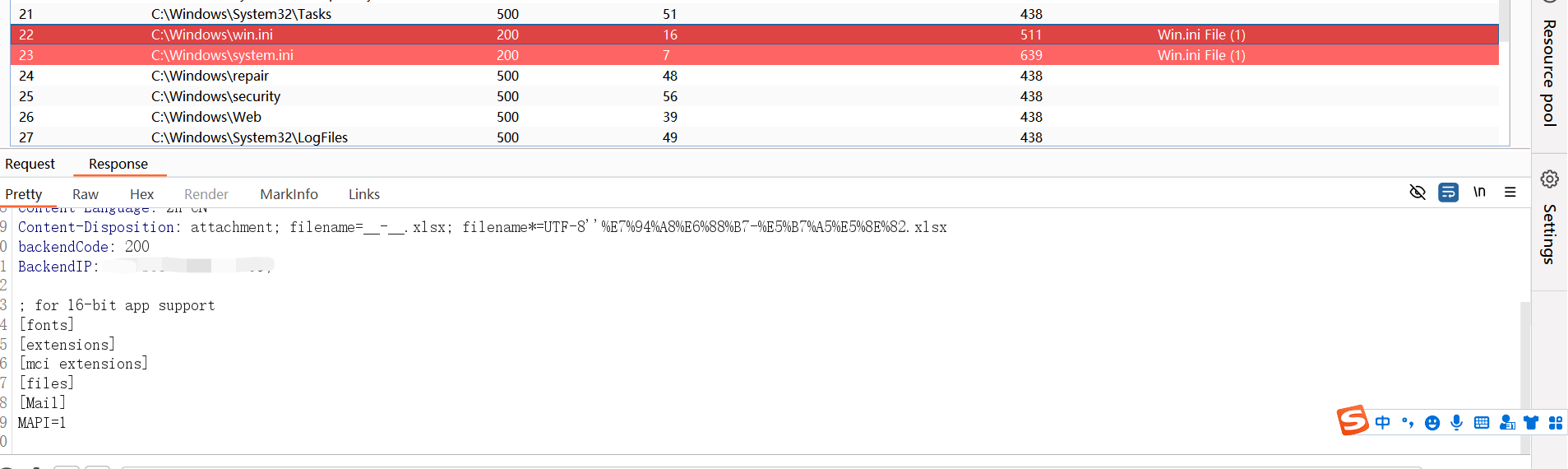This screenshot has height=469, width=1568.
Task: Select the Pretty view tab
Action: [x=24, y=194]
